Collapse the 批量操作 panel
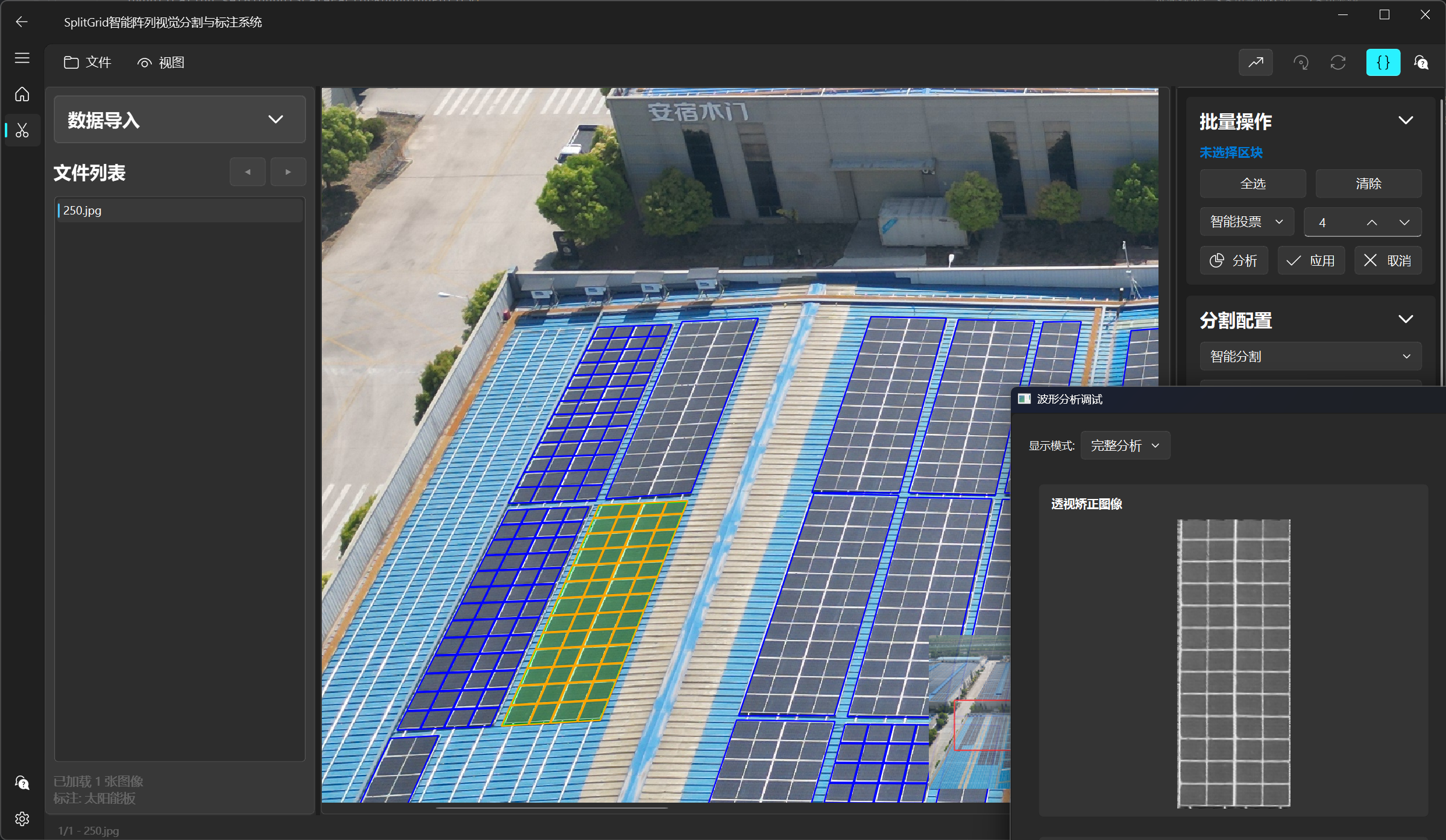This screenshot has height=840, width=1446. coord(1406,121)
